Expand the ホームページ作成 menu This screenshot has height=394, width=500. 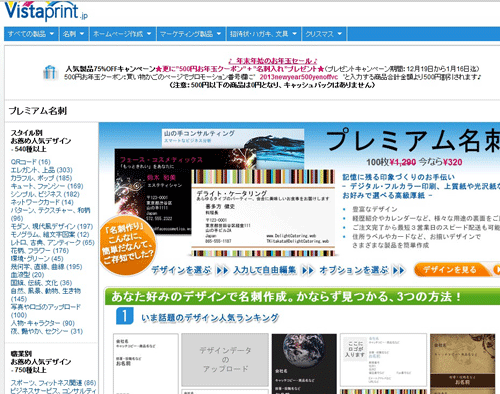pyautogui.click(x=123, y=34)
